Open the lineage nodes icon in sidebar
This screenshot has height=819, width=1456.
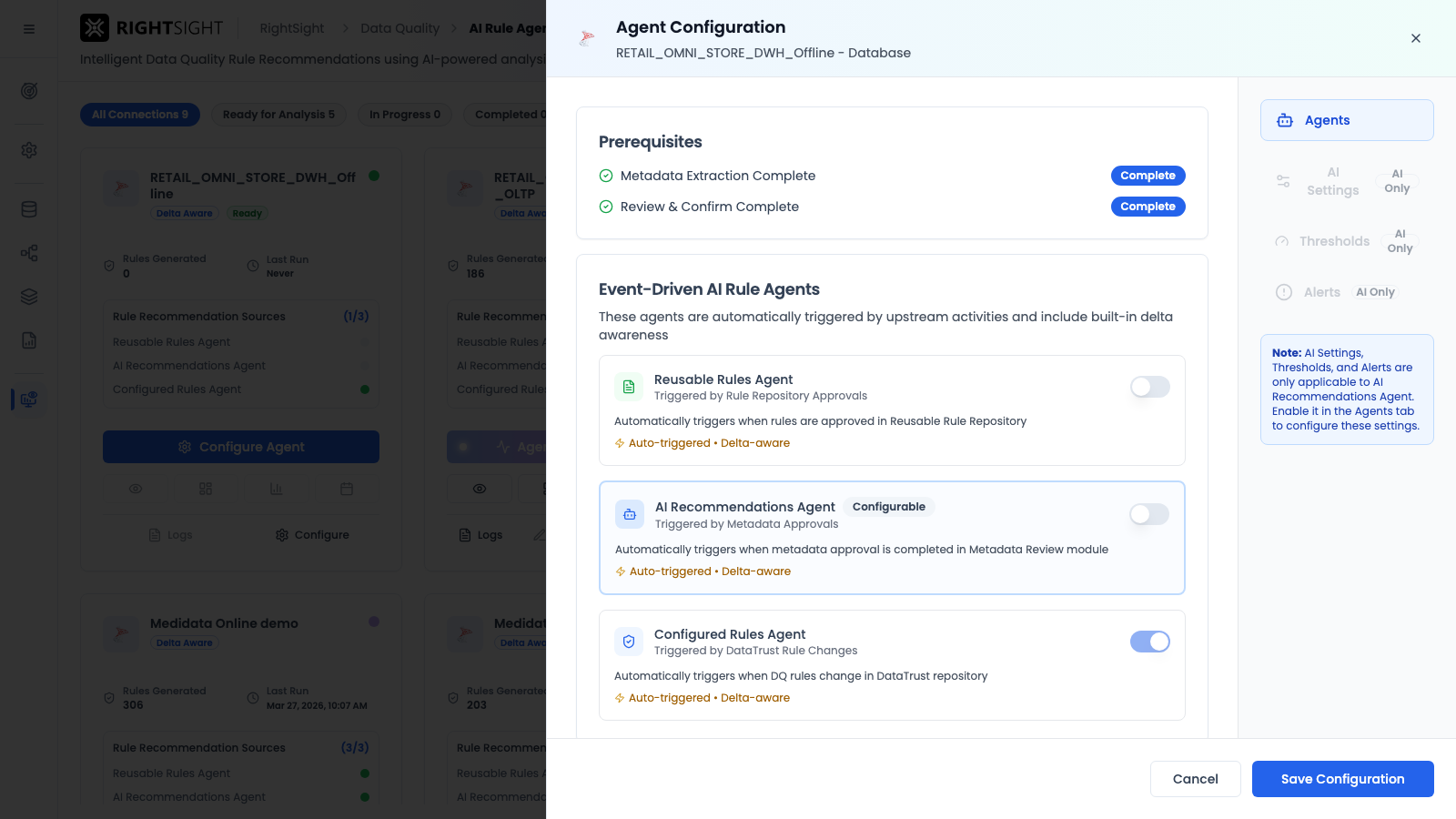[x=29, y=253]
